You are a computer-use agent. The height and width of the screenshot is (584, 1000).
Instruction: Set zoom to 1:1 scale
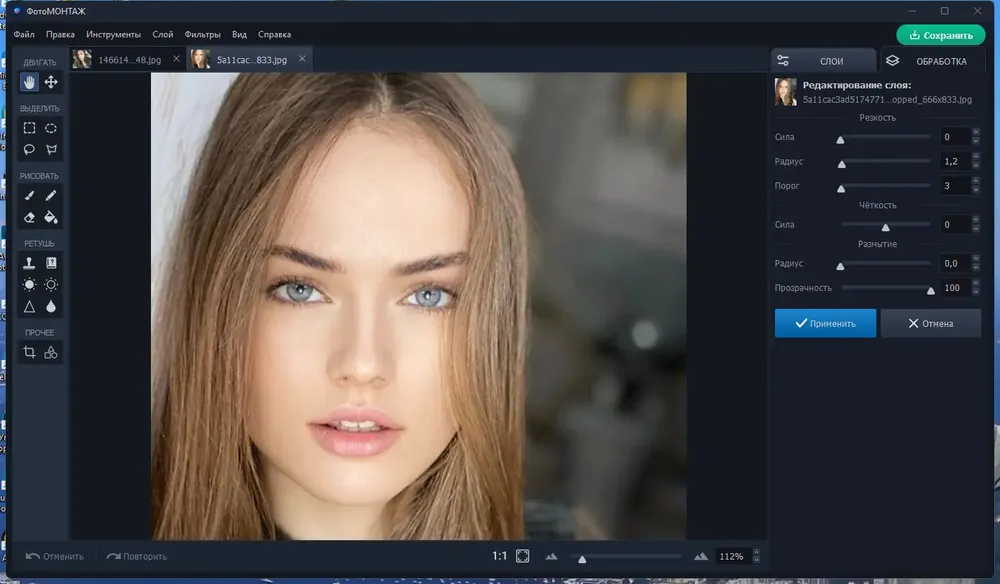(499, 556)
